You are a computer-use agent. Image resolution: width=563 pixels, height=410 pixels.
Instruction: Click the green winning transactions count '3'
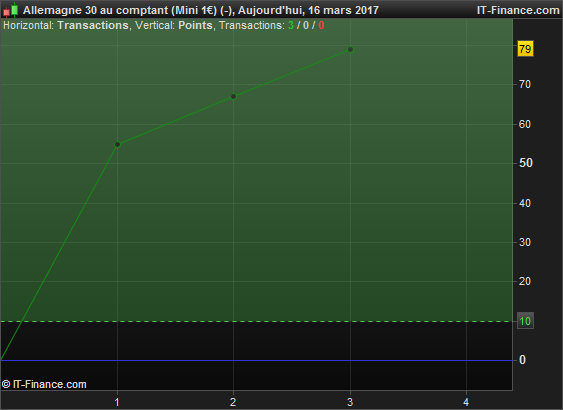pyautogui.click(x=291, y=25)
